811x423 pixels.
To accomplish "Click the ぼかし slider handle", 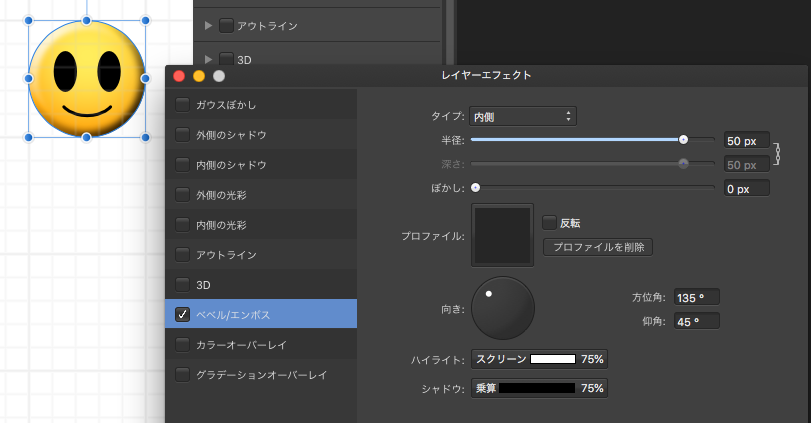I will 475,188.
